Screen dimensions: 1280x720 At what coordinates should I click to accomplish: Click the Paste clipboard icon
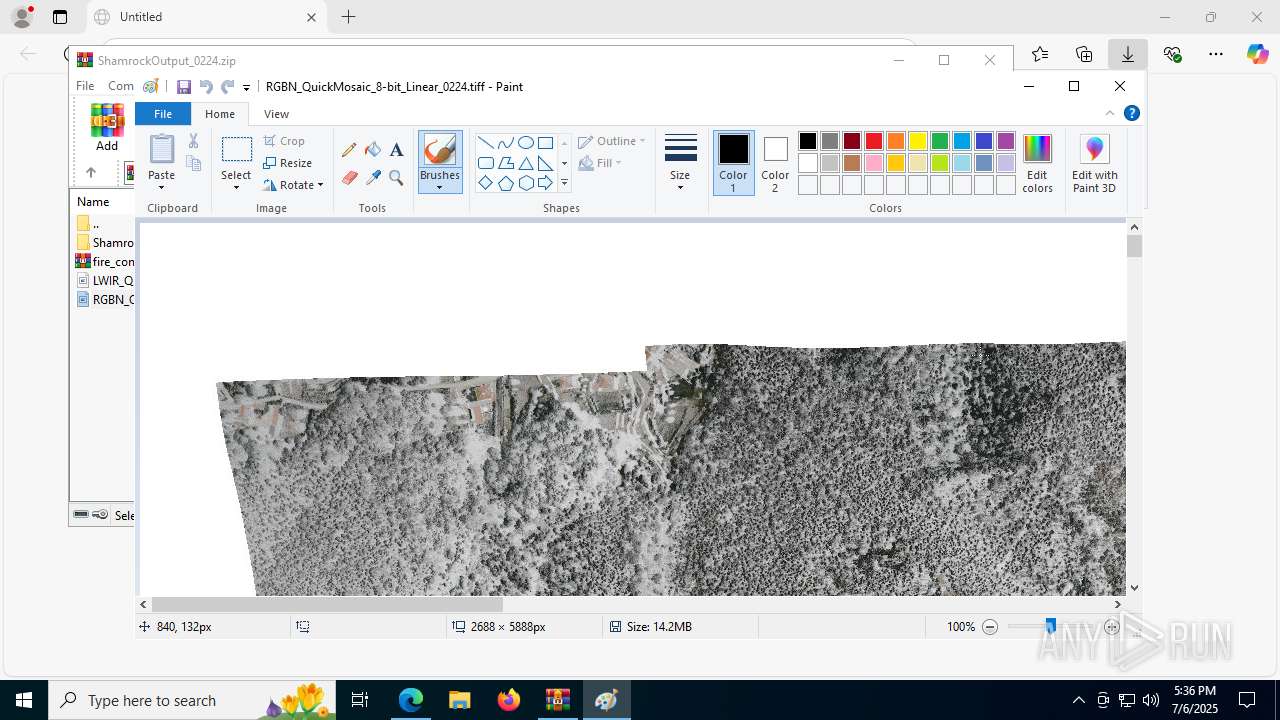[x=161, y=149]
